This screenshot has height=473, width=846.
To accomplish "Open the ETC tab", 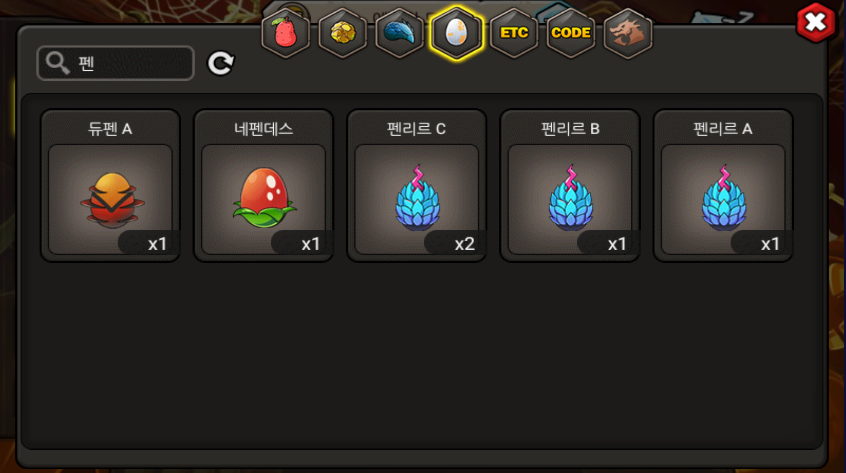I will [514, 33].
